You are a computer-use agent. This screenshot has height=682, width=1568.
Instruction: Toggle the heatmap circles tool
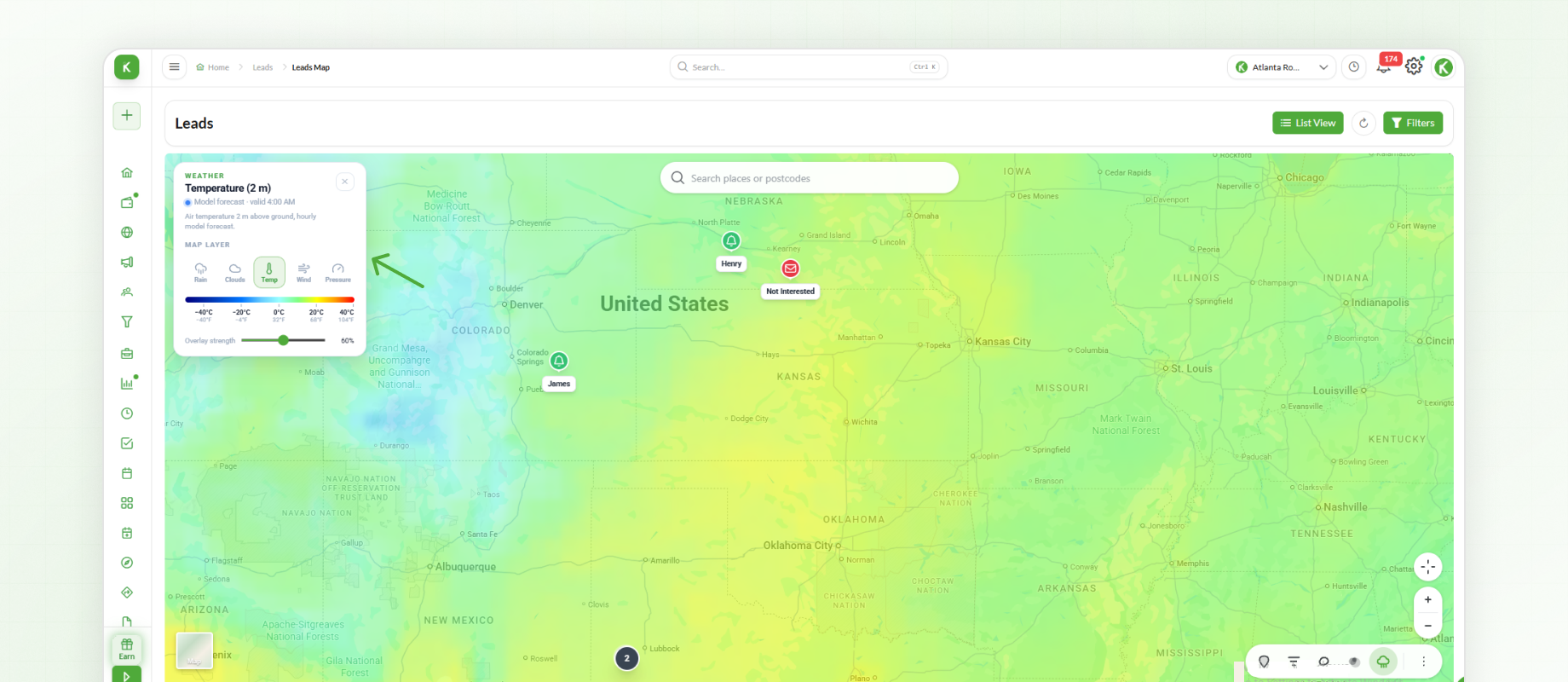pos(1353,662)
